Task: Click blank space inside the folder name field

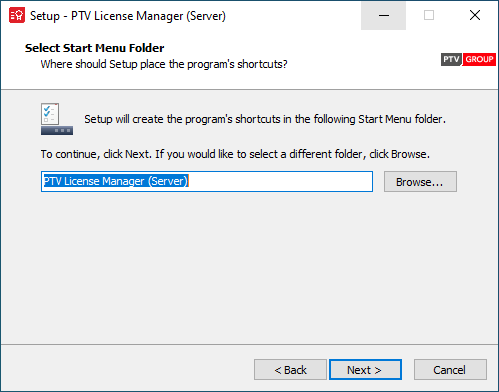Action: [280, 182]
